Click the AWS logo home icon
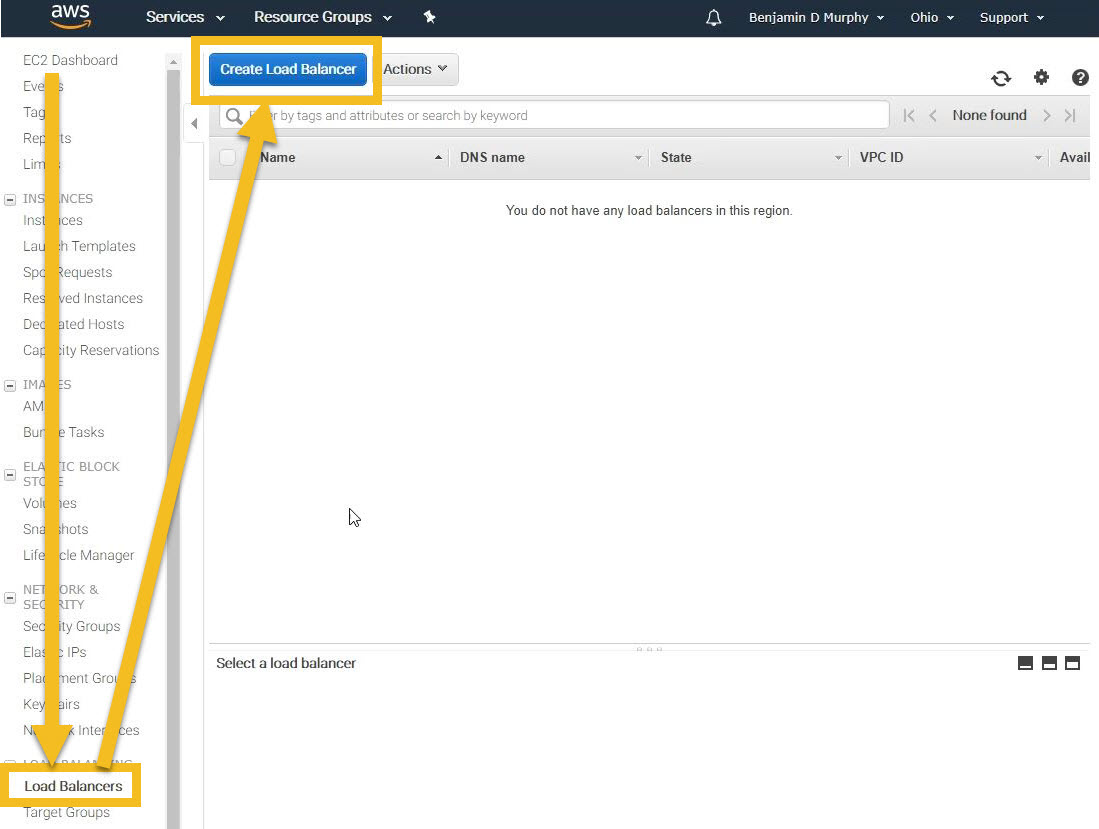1099x829 pixels. coord(70,16)
